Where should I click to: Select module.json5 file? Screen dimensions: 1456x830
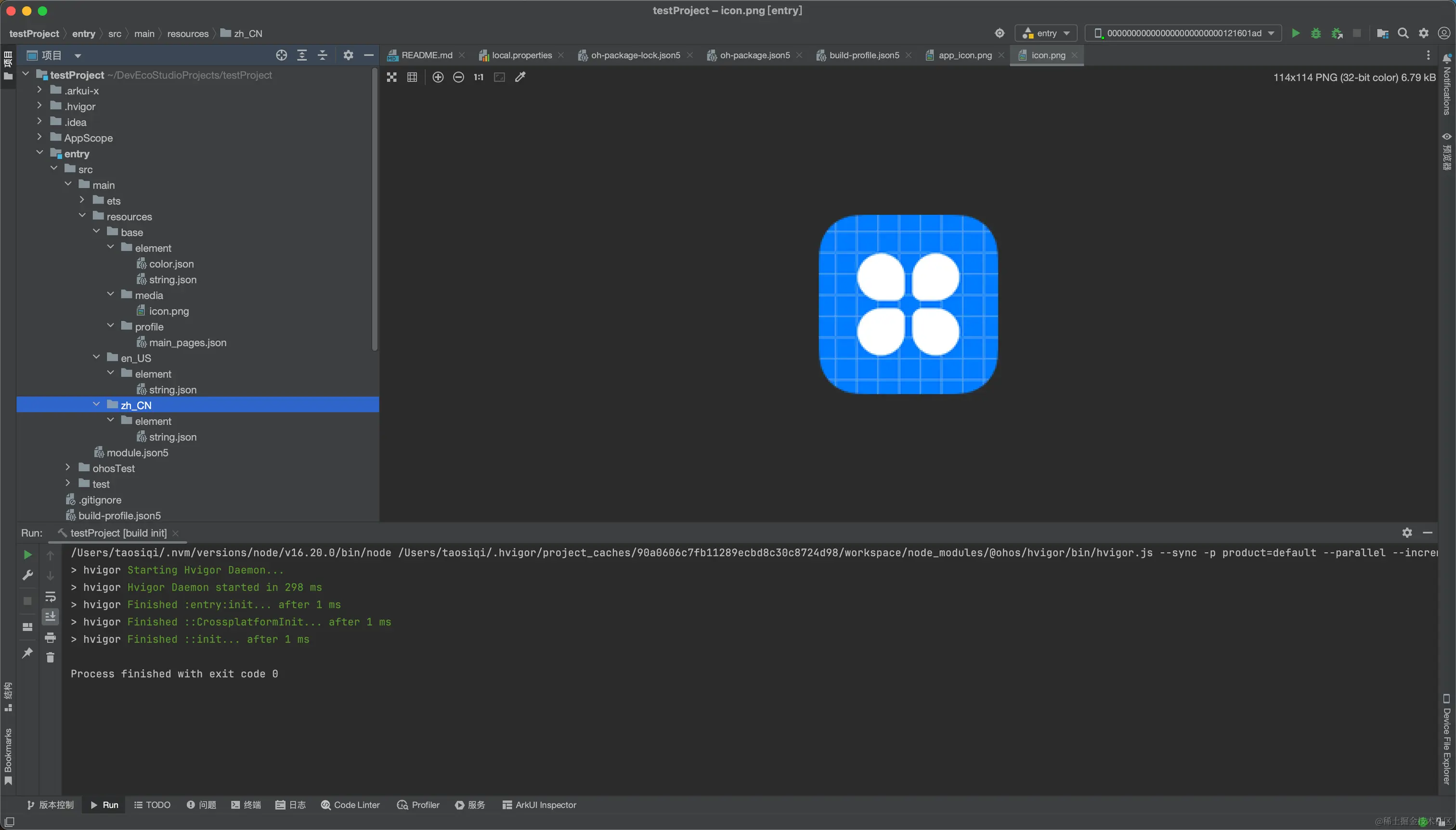[137, 453]
